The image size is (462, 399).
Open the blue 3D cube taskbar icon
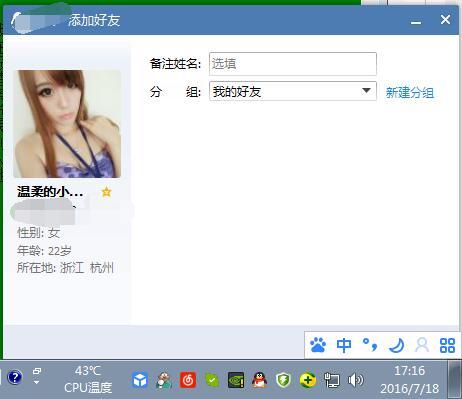[x=140, y=380]
